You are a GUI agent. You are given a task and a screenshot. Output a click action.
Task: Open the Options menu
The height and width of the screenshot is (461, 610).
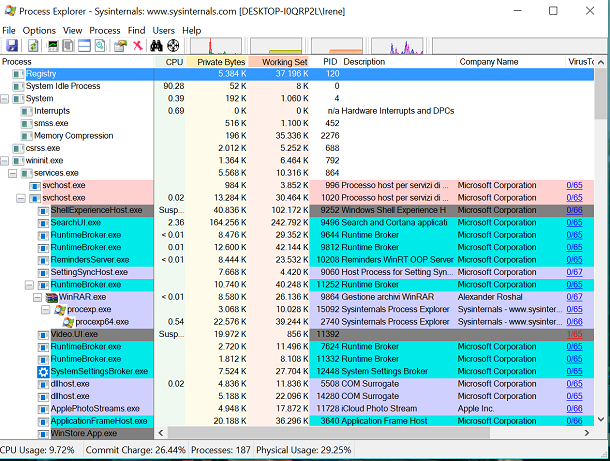point(39,30)
